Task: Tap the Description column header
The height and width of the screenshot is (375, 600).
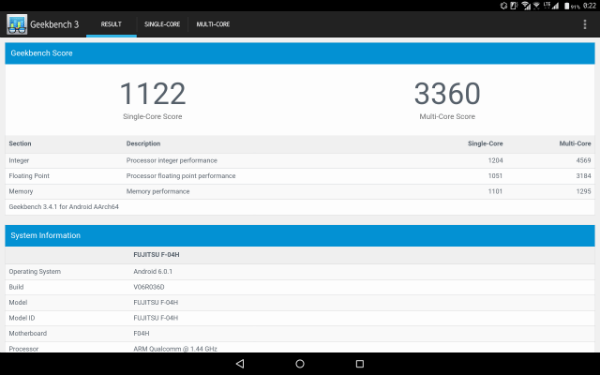Action: pyautogui.click(x=143, y=143)
